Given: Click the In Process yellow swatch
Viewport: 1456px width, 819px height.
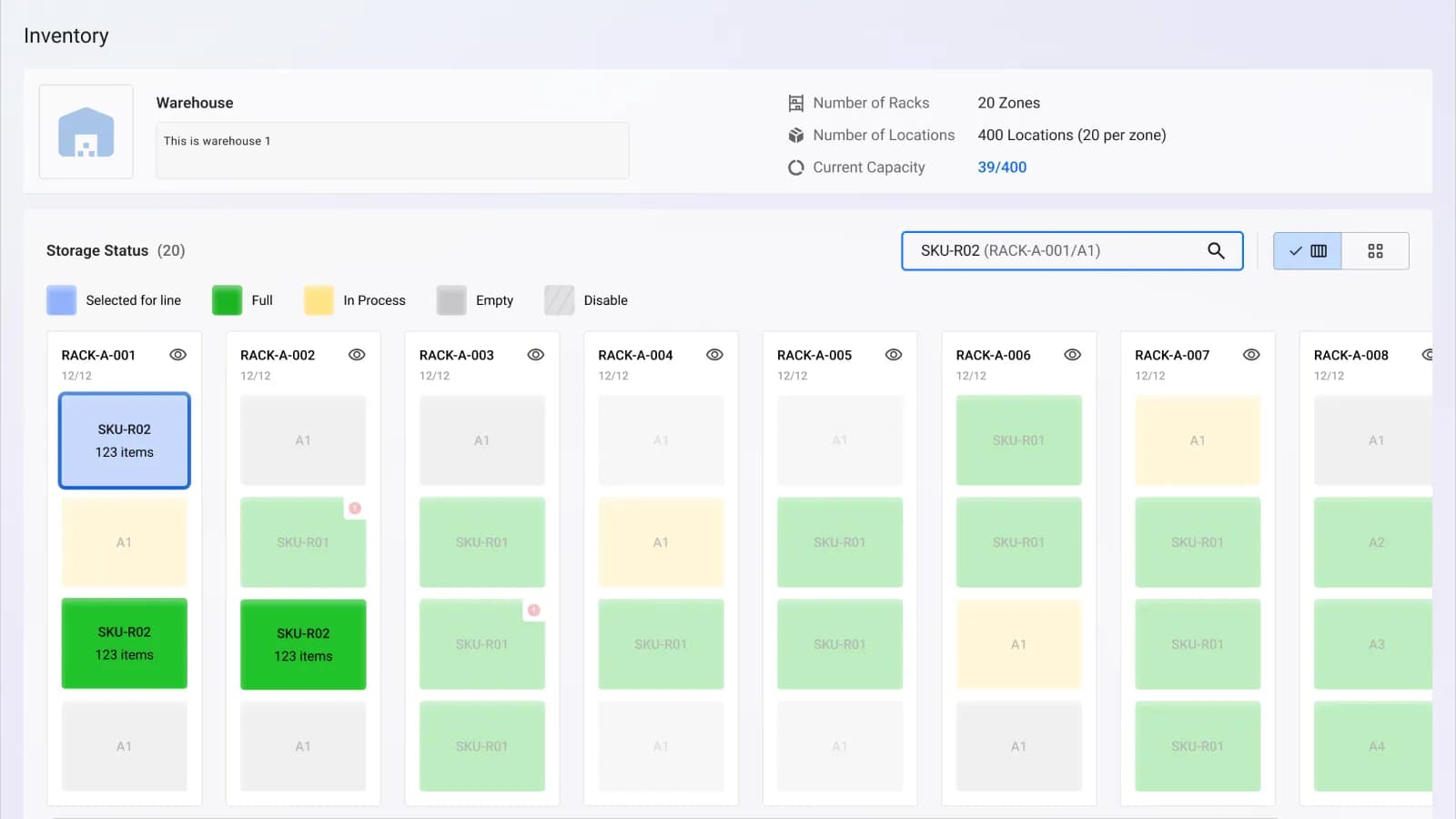Looking at the screenshot, I should (x=318, y=300).
